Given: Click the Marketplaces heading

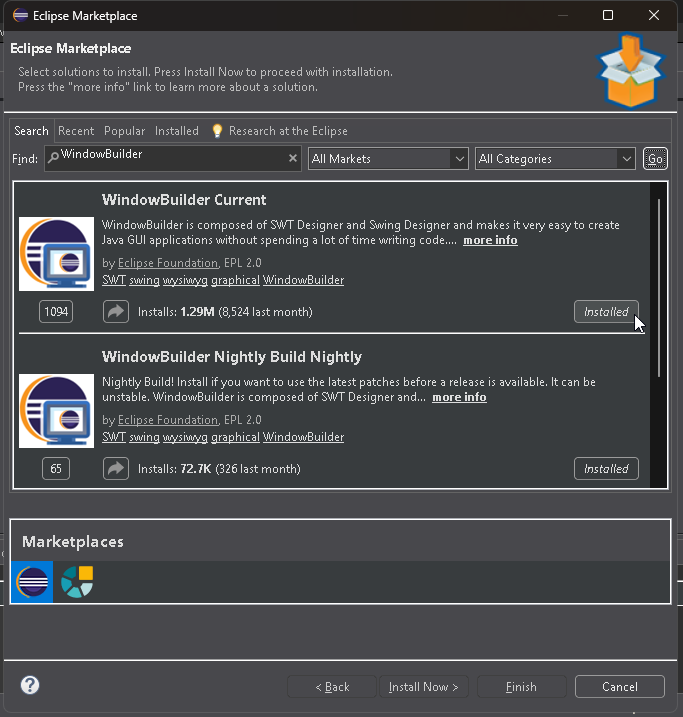Looking at the screenshot, I should (73, 542).
